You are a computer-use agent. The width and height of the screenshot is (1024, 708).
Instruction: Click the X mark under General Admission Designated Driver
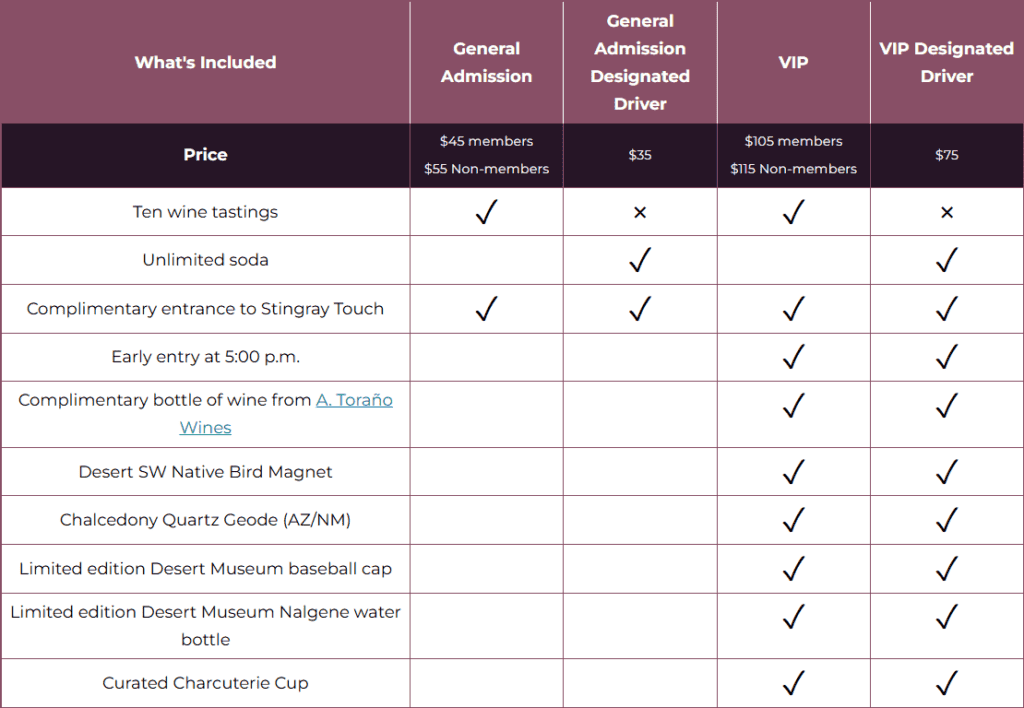640,212
